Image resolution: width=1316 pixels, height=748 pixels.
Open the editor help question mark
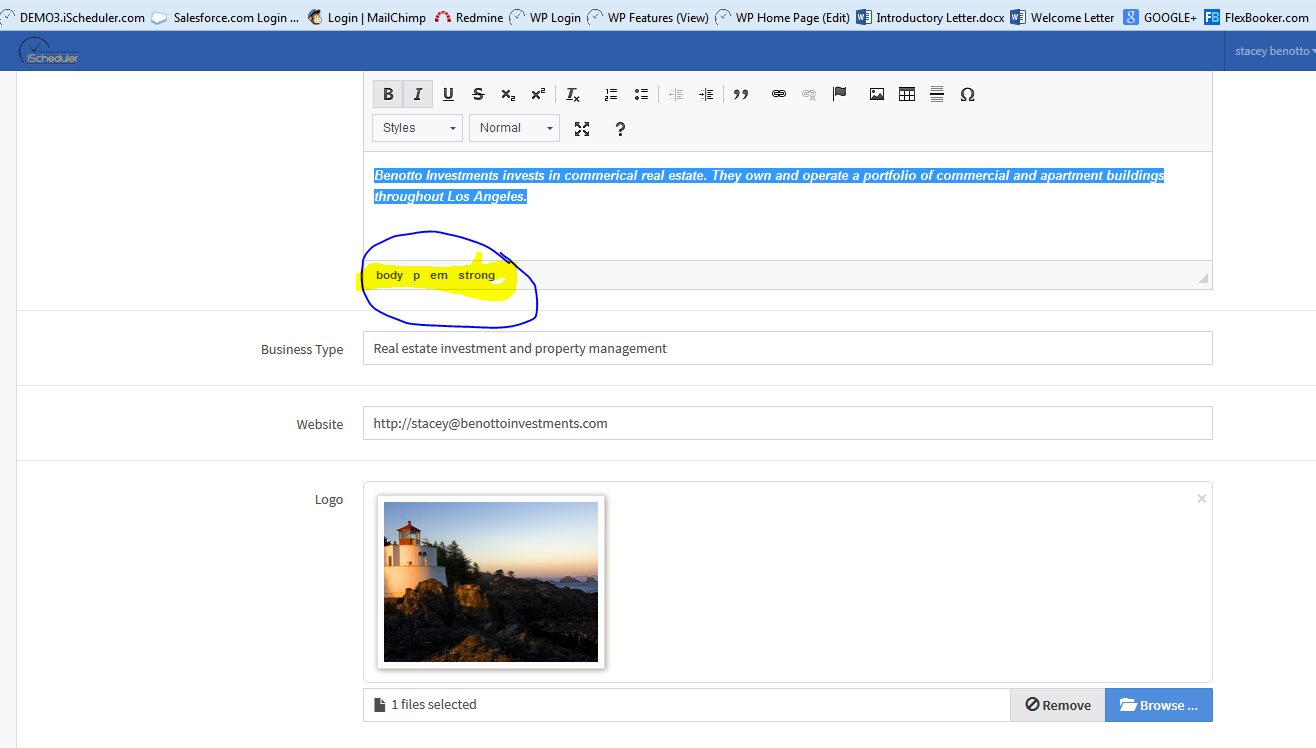coord(620,128)
